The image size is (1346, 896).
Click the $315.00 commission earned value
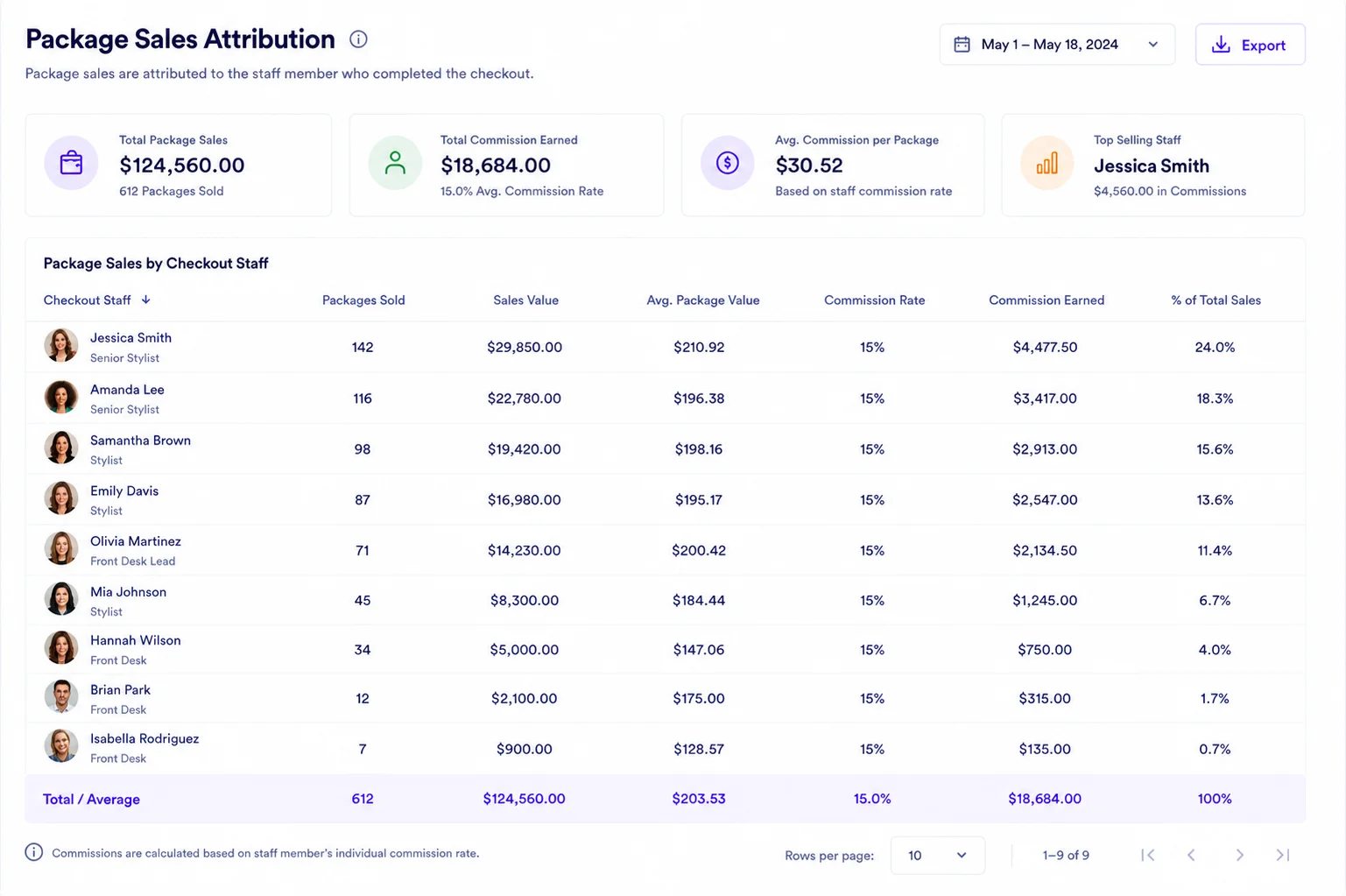[x=1045, y=699]
